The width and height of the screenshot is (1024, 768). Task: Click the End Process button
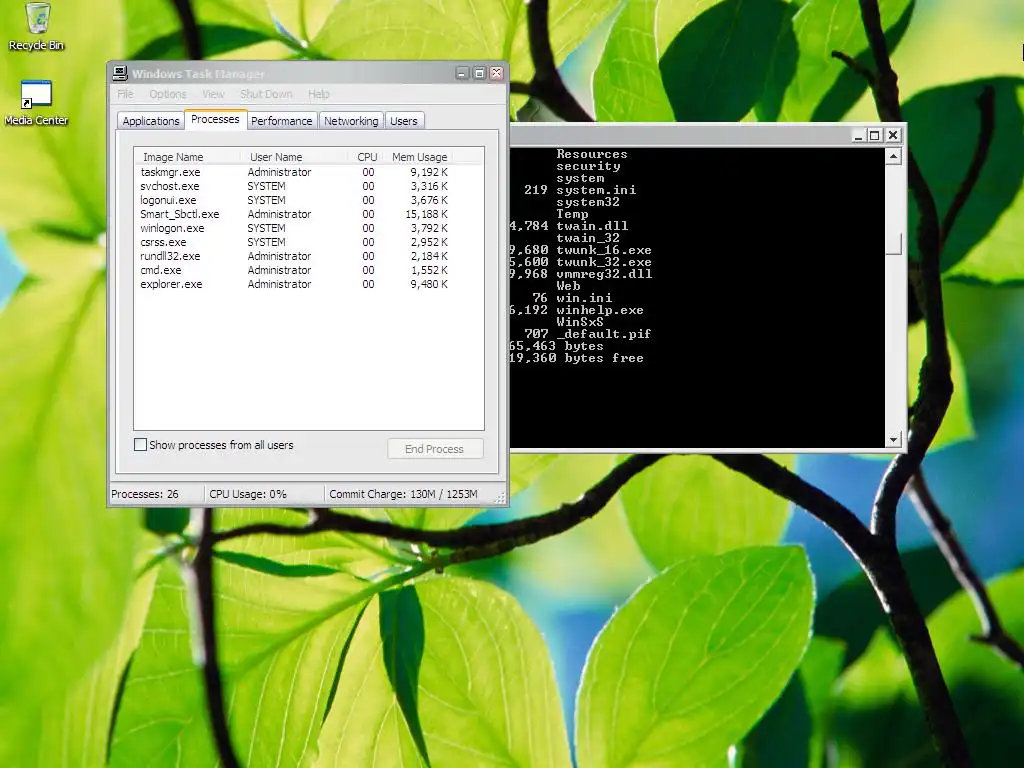(435, 449)
